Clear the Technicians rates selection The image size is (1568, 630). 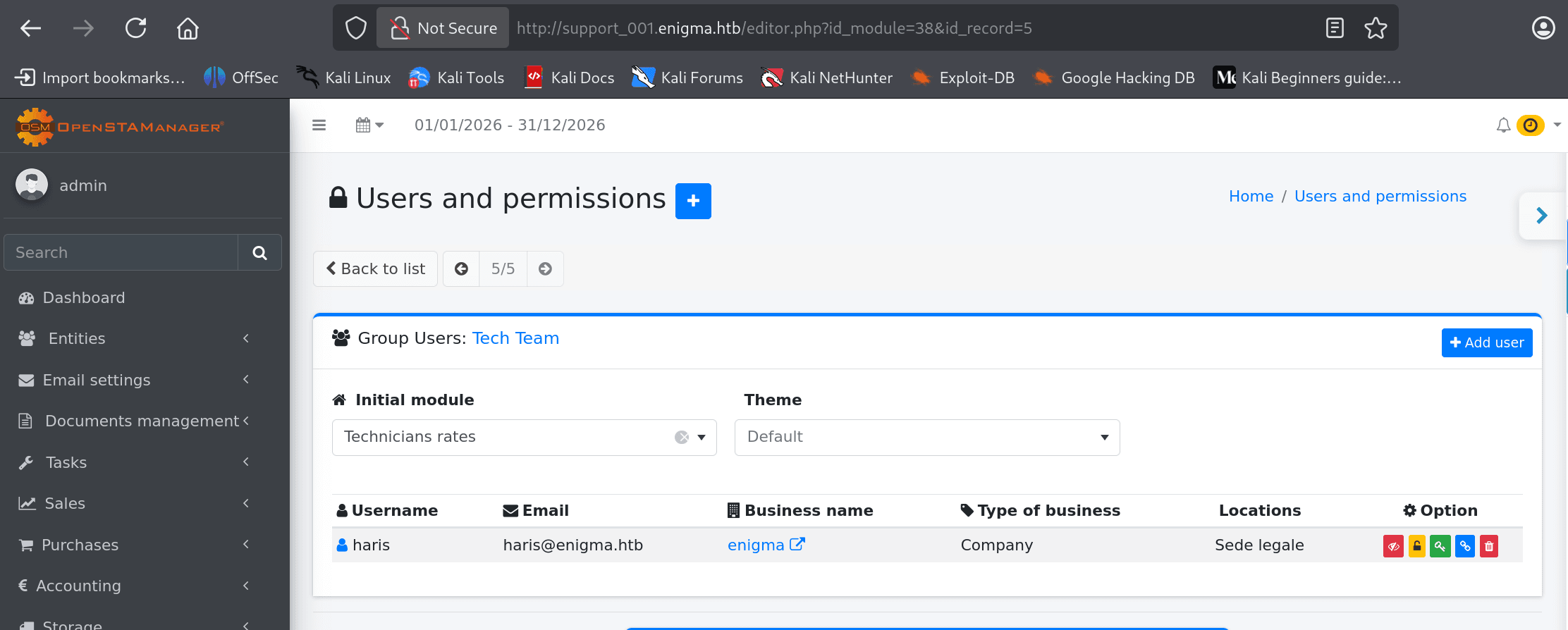[682, 438]
